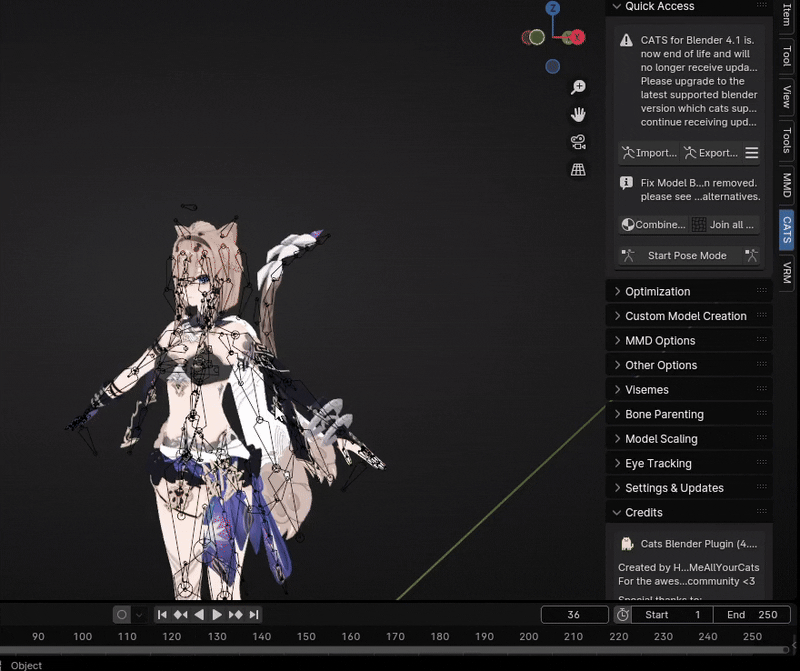The height and width of the screenshot is (671, 800).
Task: Click the timeline clock icon
Action: (x=622, y=615)
